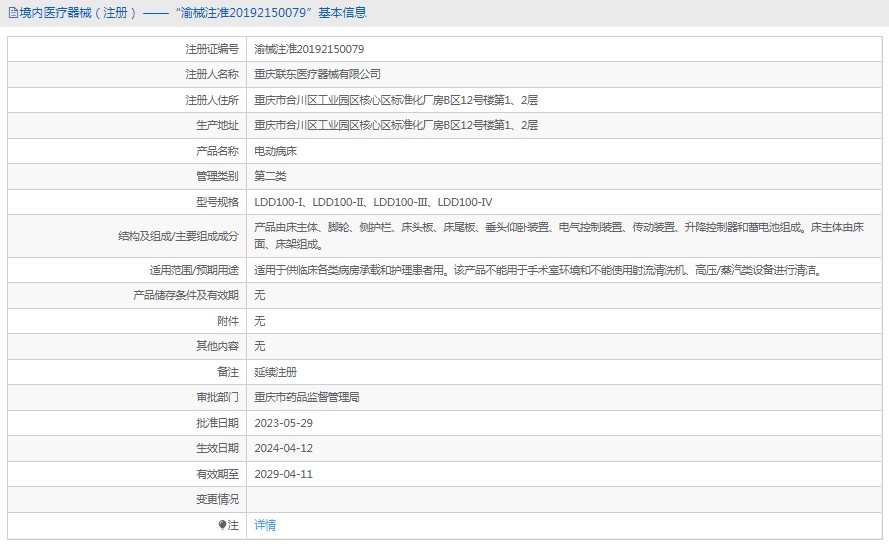Click the 变更情况 row label
Viewport: 889px width, 546px height.
click(218, 500)
